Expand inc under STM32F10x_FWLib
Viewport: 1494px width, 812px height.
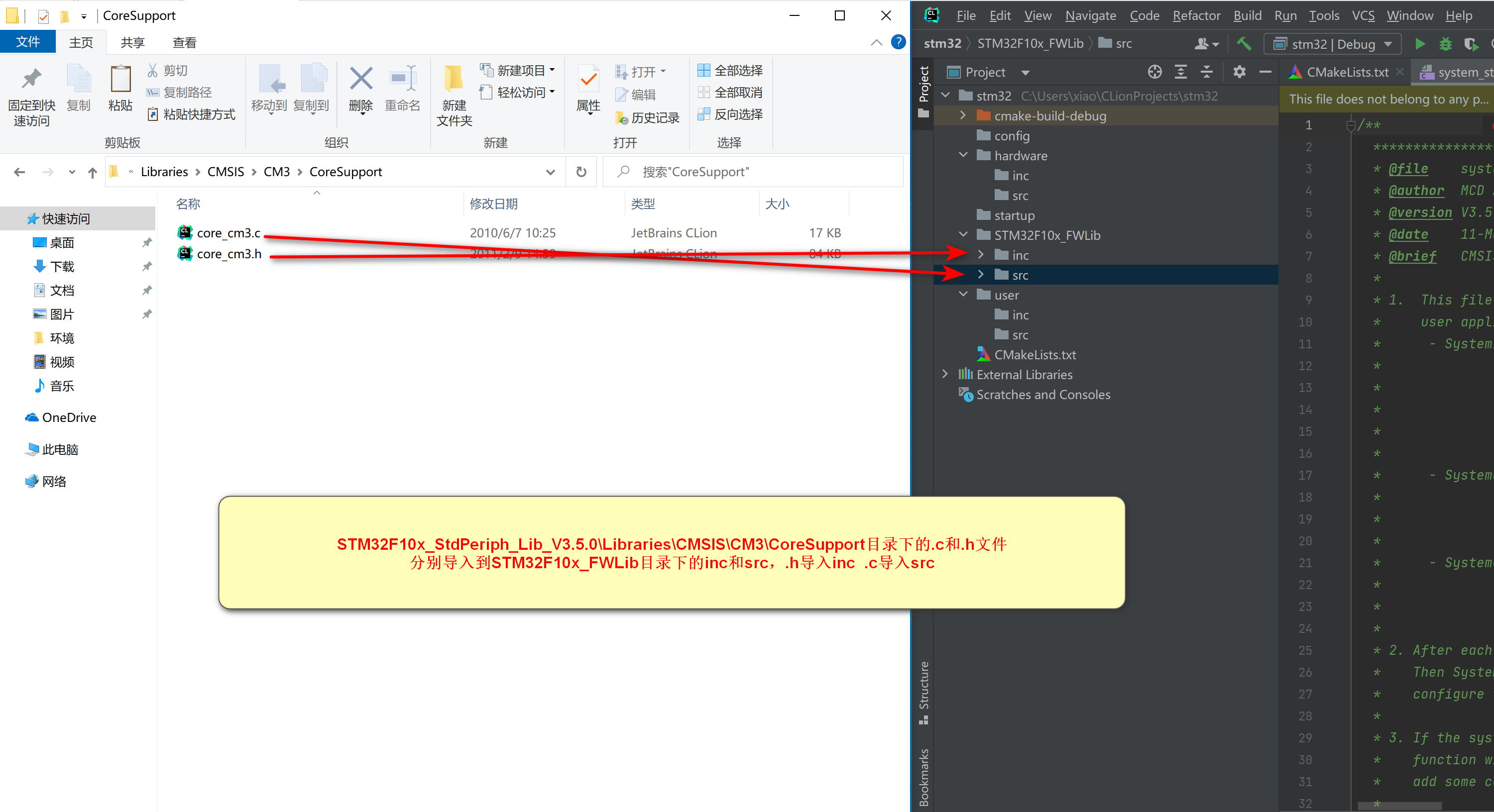(x=981, y=254)
